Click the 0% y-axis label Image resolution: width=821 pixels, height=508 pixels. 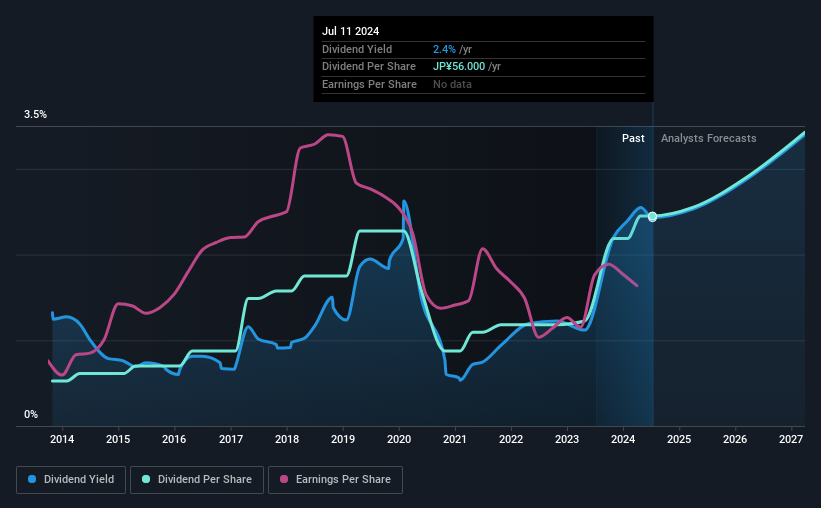[31, 414]
